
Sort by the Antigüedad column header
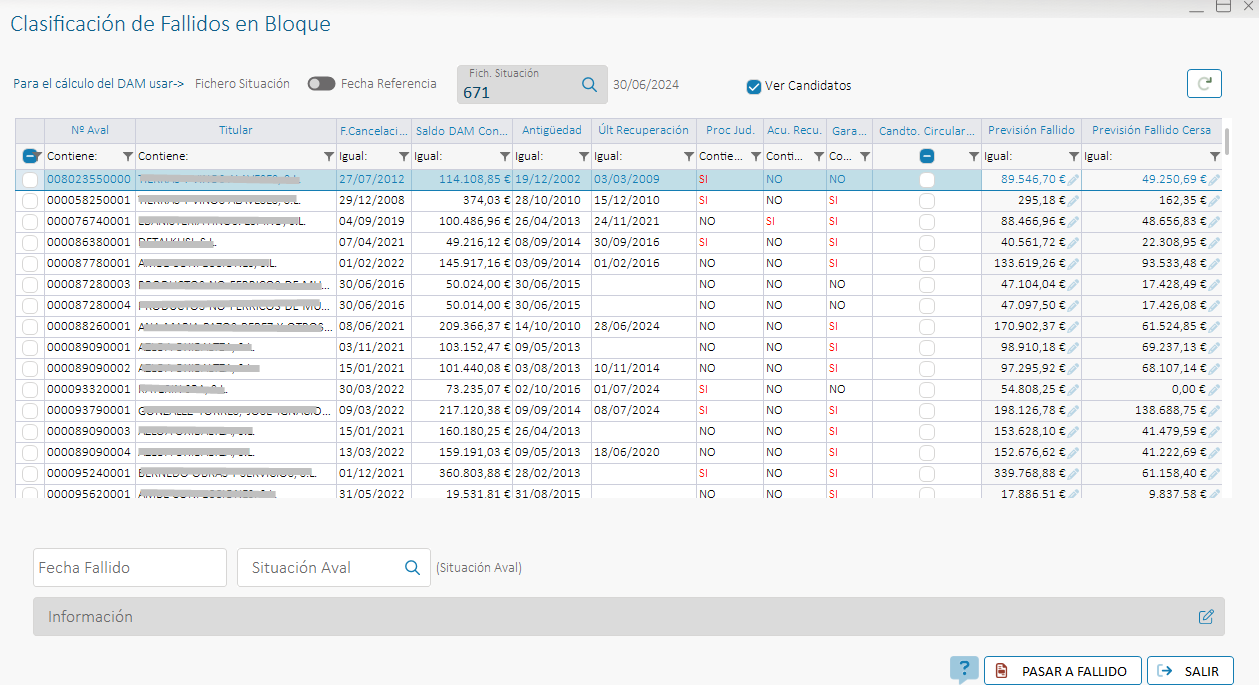tap(552, 130)
